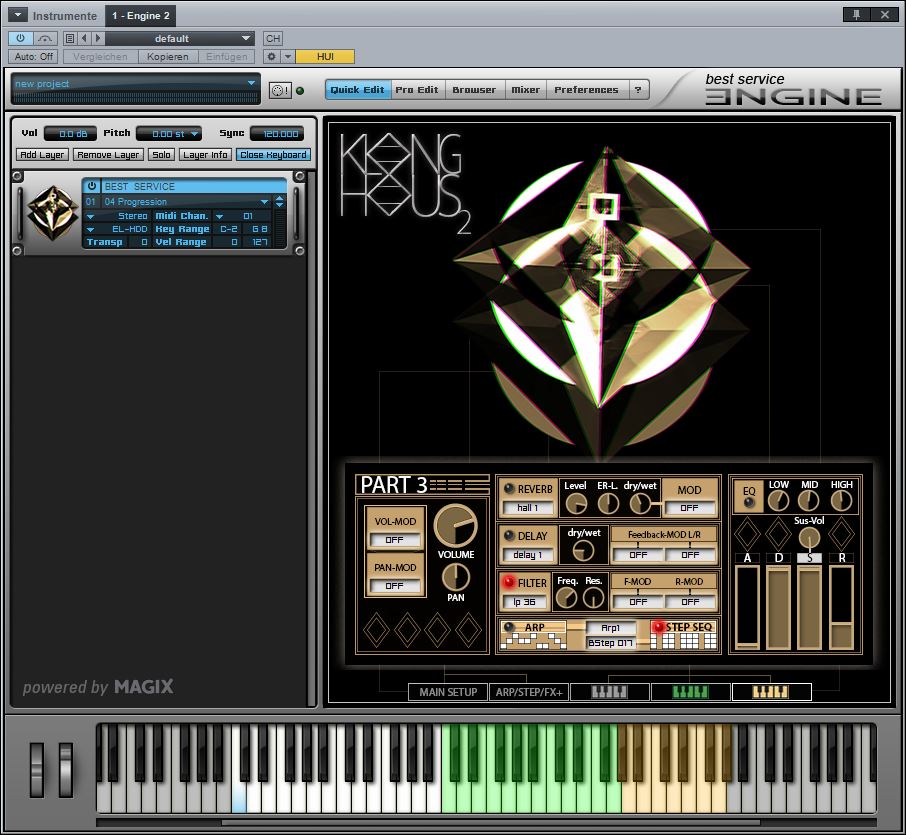Open the Midi Chan. dropdown arrow
The image size is (906, 835).
pyautogui.click(x=220, y=216)
